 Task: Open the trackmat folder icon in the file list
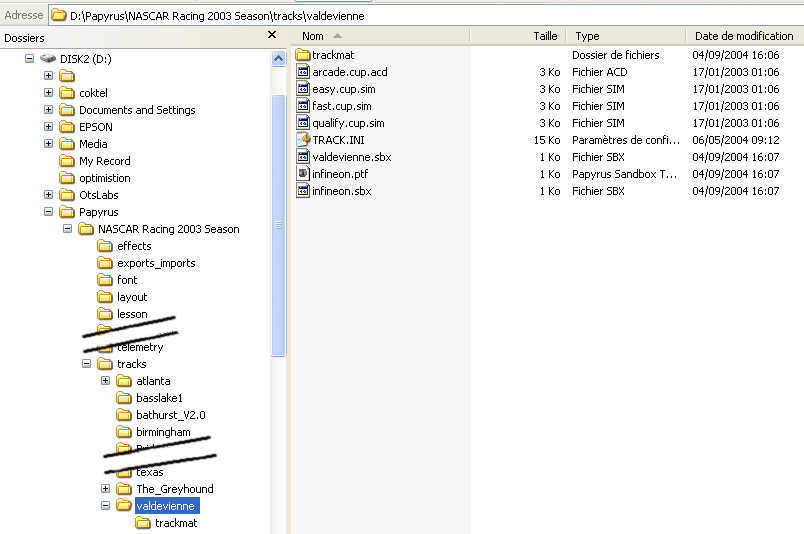click(303, 54)
